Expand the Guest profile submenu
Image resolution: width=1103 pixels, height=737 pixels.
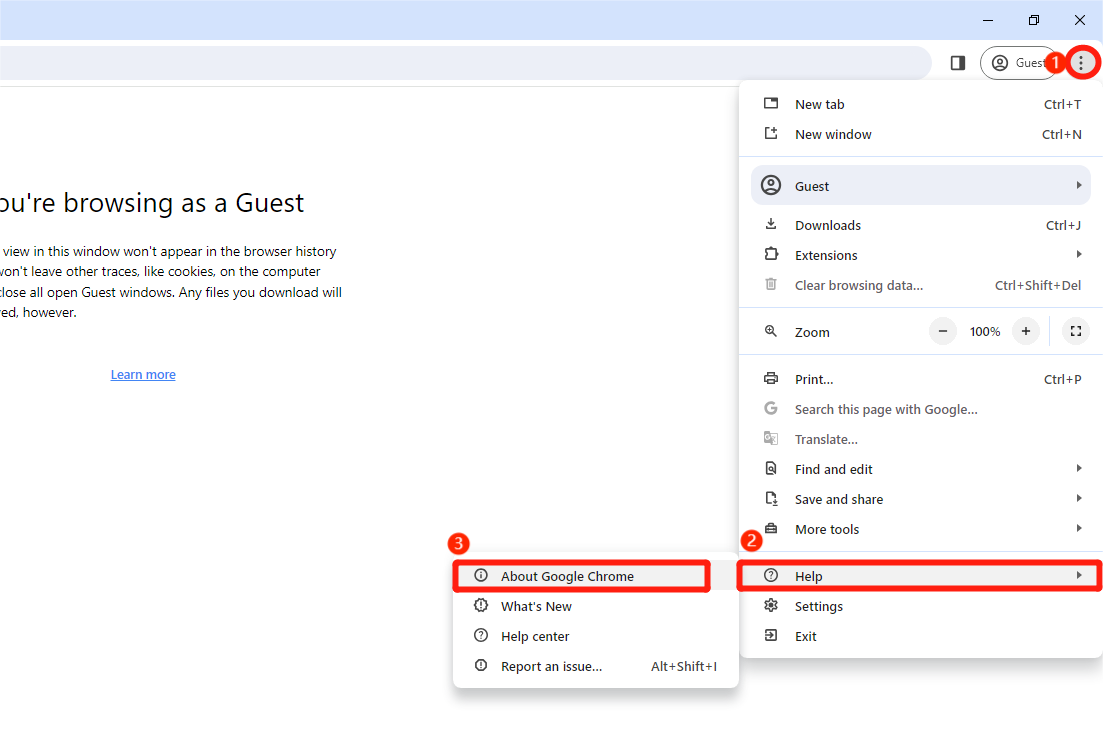(920, 186)
